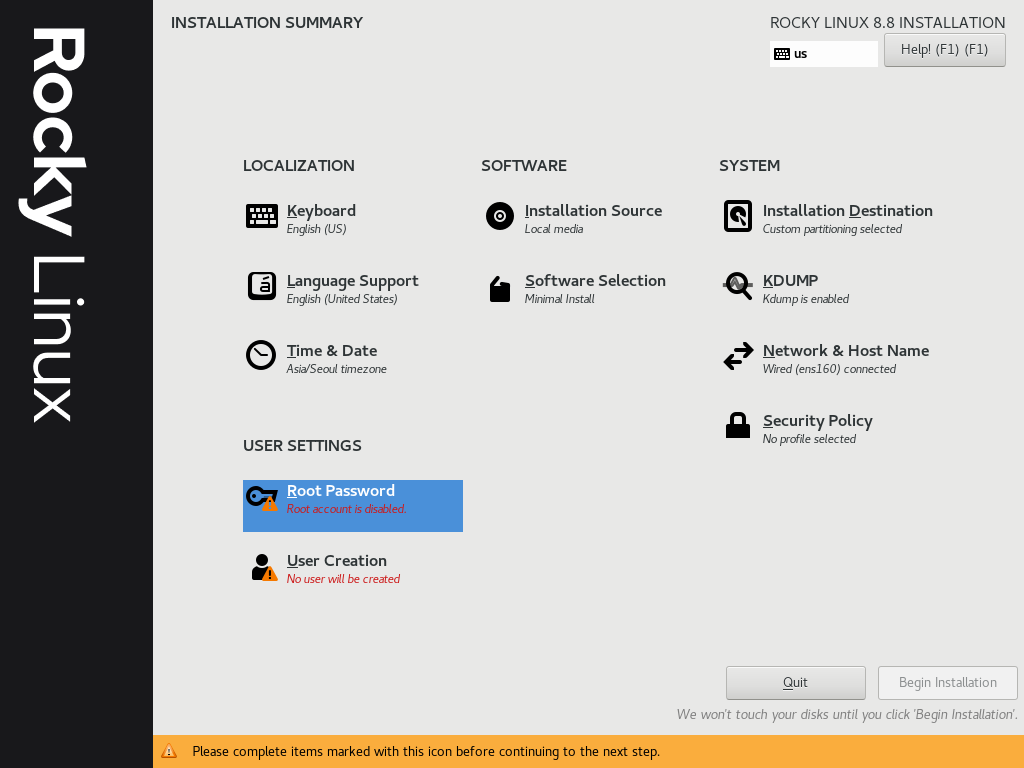Click 'No profile selected' status text
1024x768 pixels.
[809, 439]
